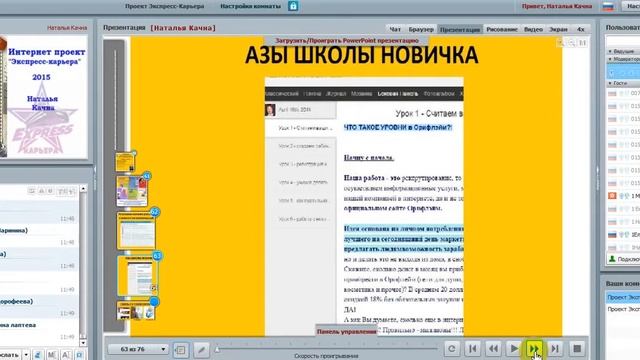Open Проект Экспресс-Карьера in the top bar
The height and width of the screenshot is (360, 640).
coord(164,6)
